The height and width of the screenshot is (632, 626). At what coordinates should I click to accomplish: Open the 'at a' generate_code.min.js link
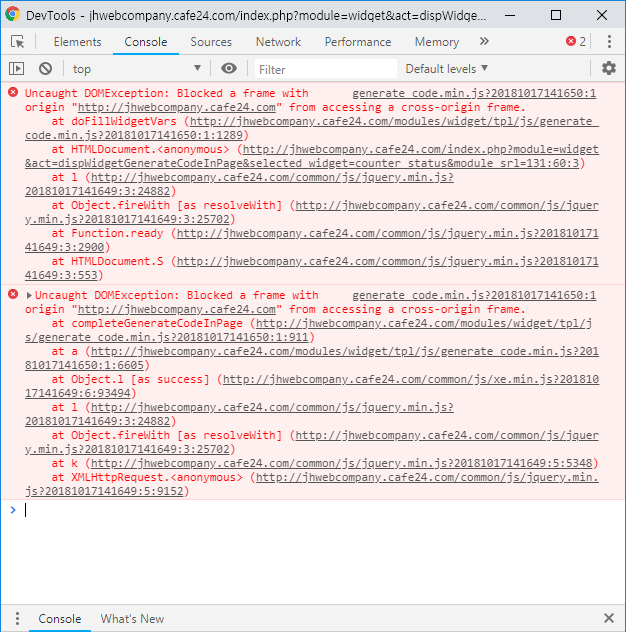point(312,358)
